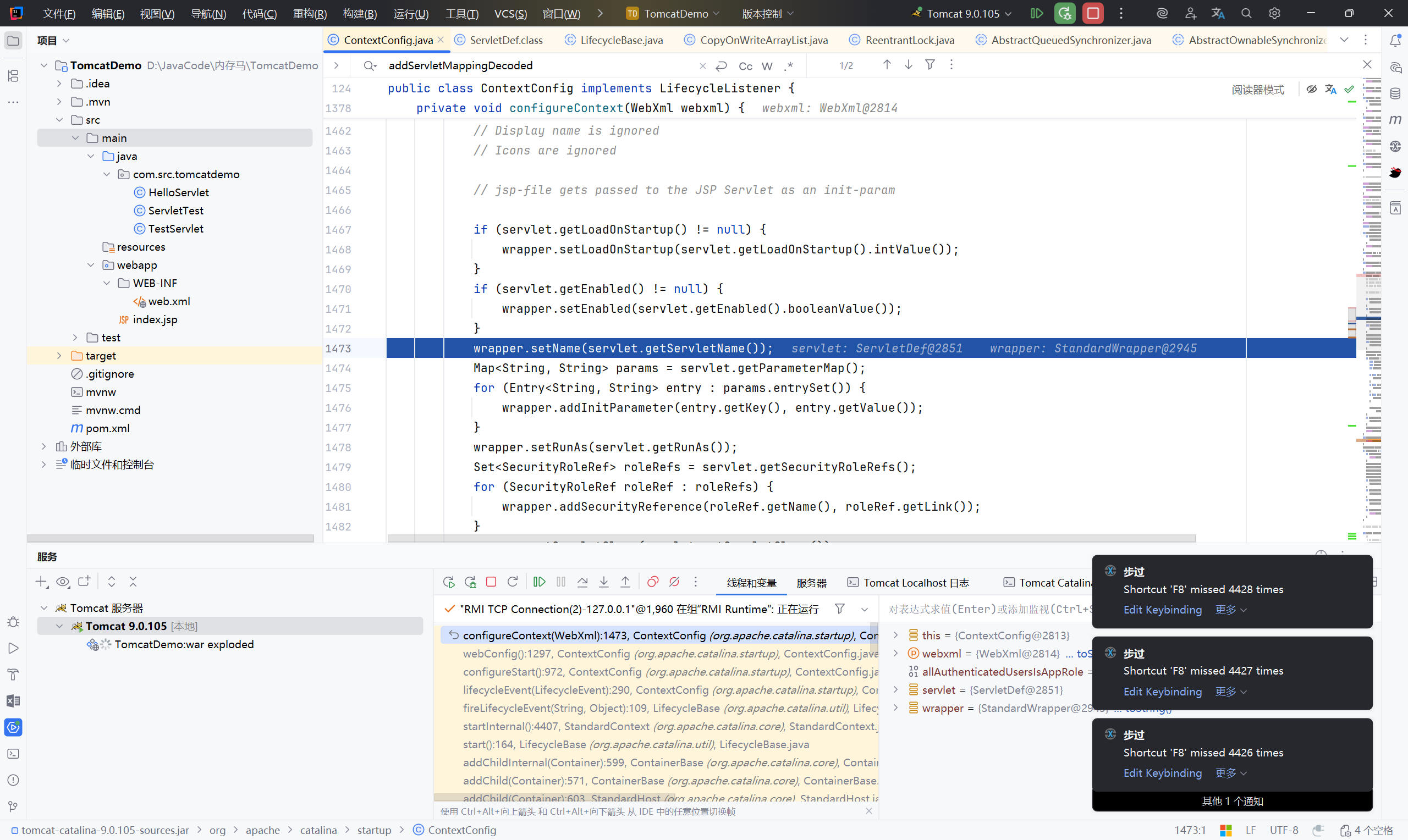Expand the target folder in project tree
The width and height of the screenshot is (1408, 840).
point(59,356)
